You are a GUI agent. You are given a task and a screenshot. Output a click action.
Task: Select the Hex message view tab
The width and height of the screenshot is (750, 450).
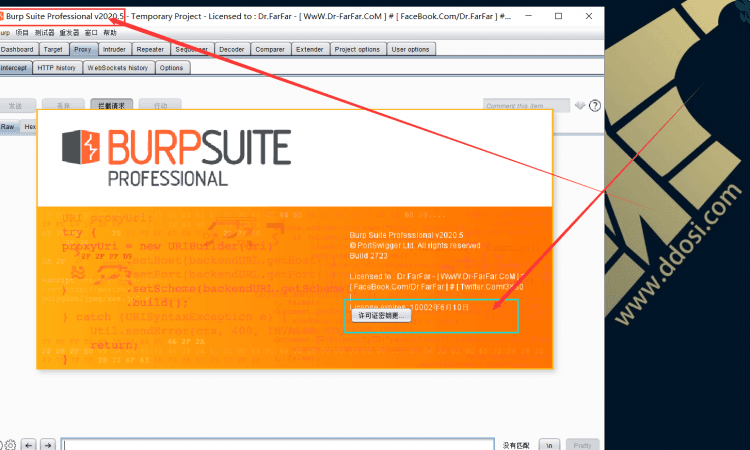coord(29,127)
